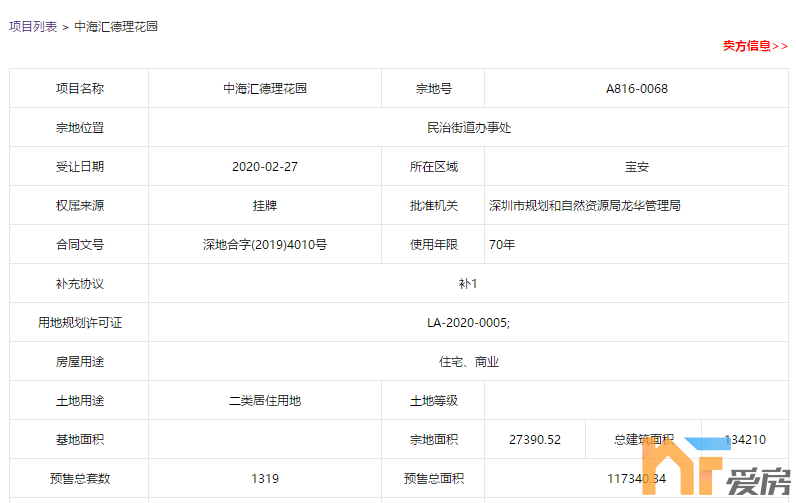
Task: Click the 使用年限 label
Action: 434,245
